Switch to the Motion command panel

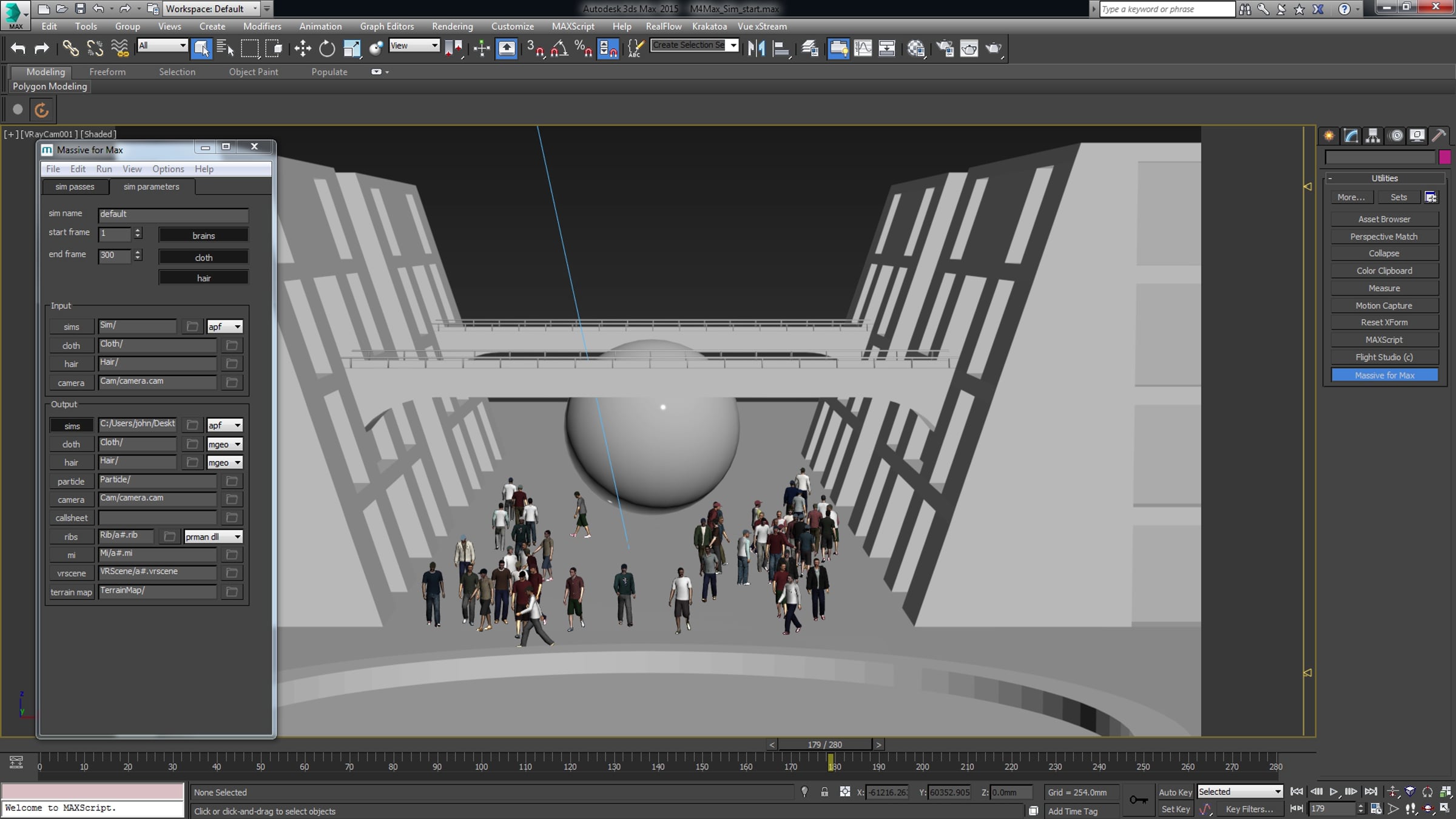(1396, 135)
